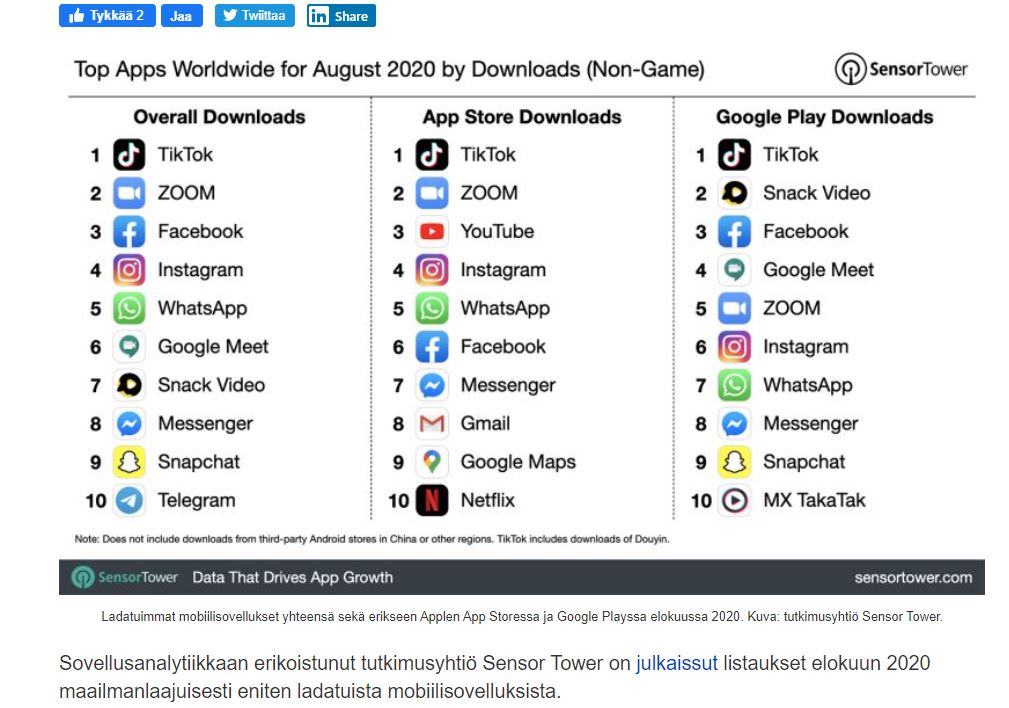This screenshot has width=1009, height=708.
Task: Click the MX TakaTak app icon
Action: pos(734,500)
